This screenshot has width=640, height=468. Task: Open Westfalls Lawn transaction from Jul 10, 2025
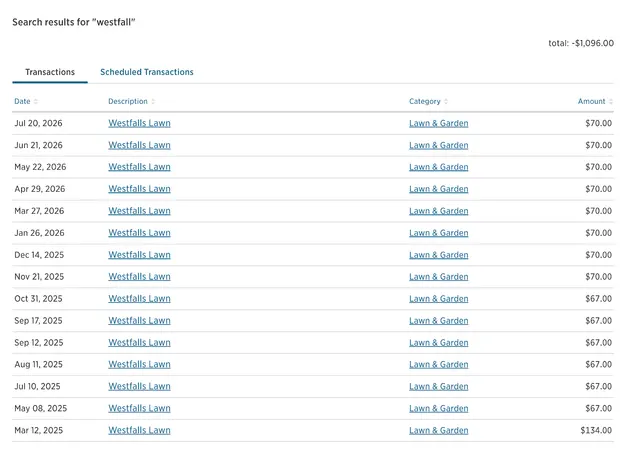[139, 386]
